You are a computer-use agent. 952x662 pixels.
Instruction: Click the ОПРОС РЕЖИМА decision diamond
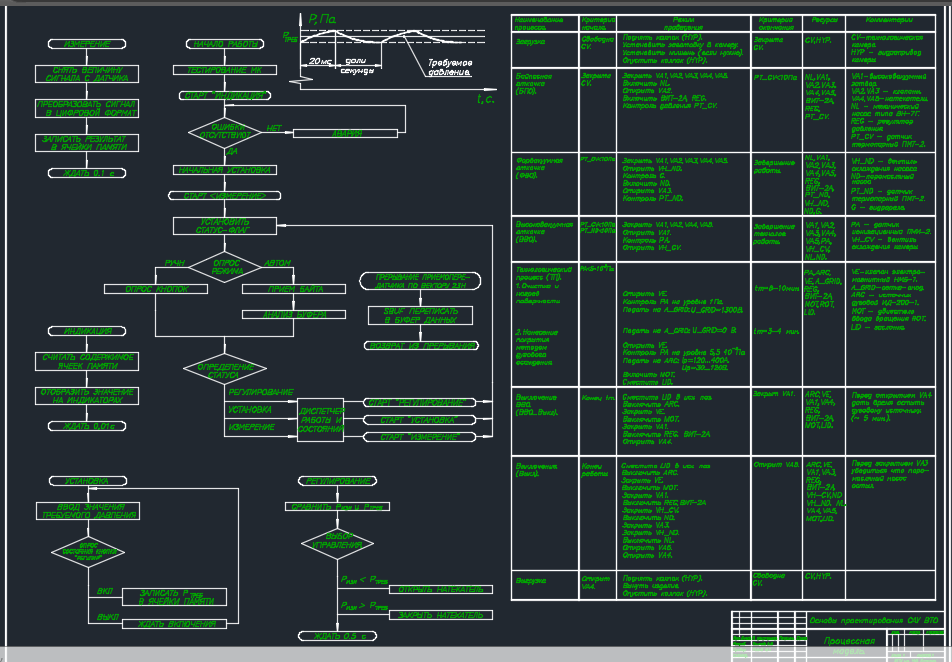coord(225,267)
